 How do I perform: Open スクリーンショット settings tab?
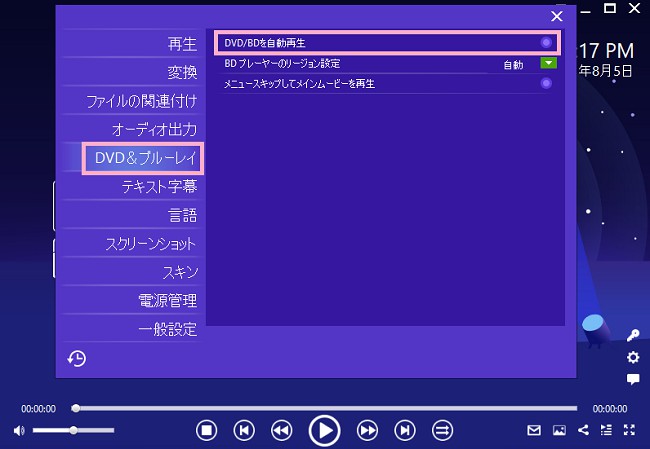133,244
